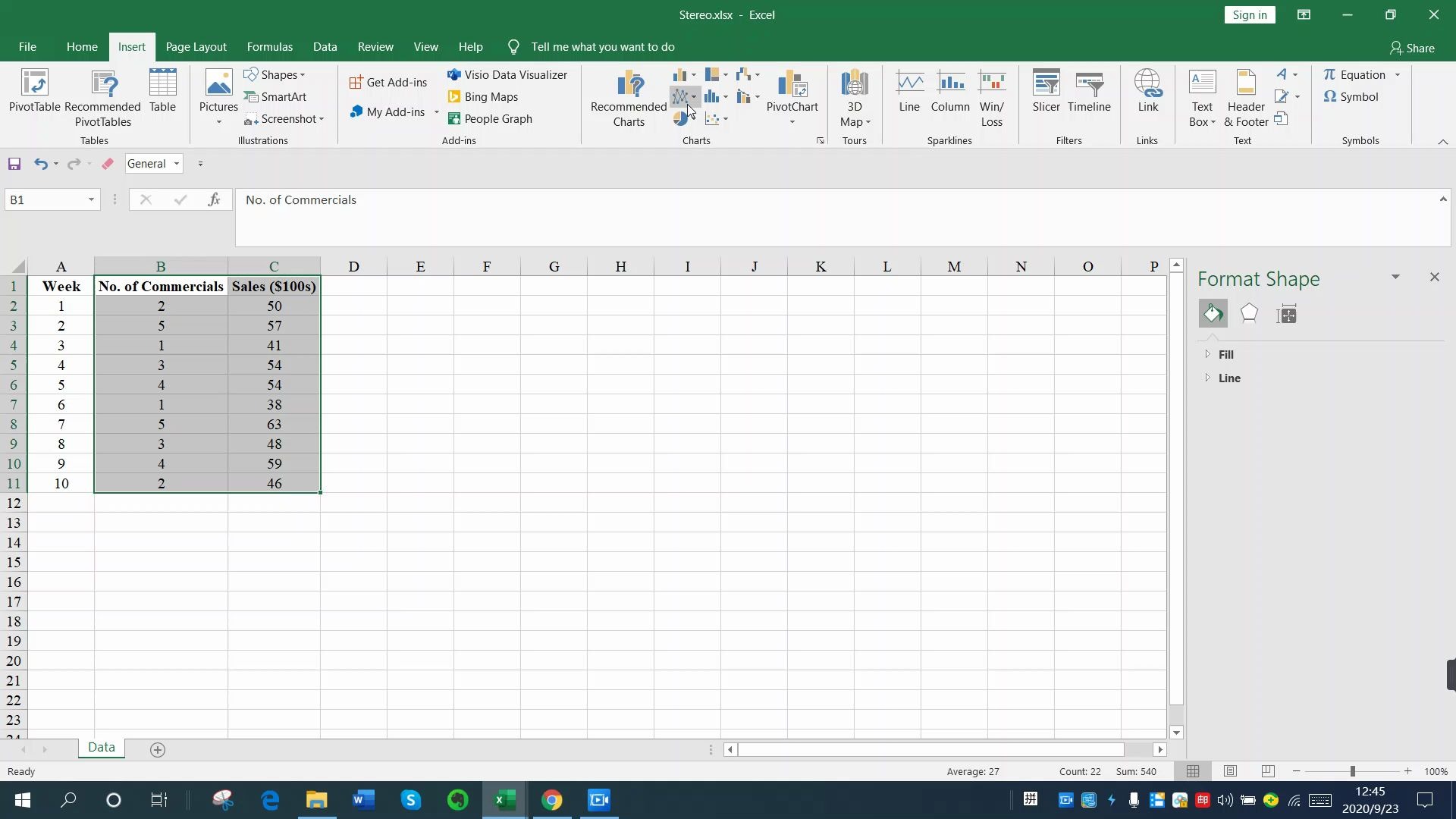Open the Name Box dropdown arrow
This screenshot has height=819, width=1456.
coord(91,200)
